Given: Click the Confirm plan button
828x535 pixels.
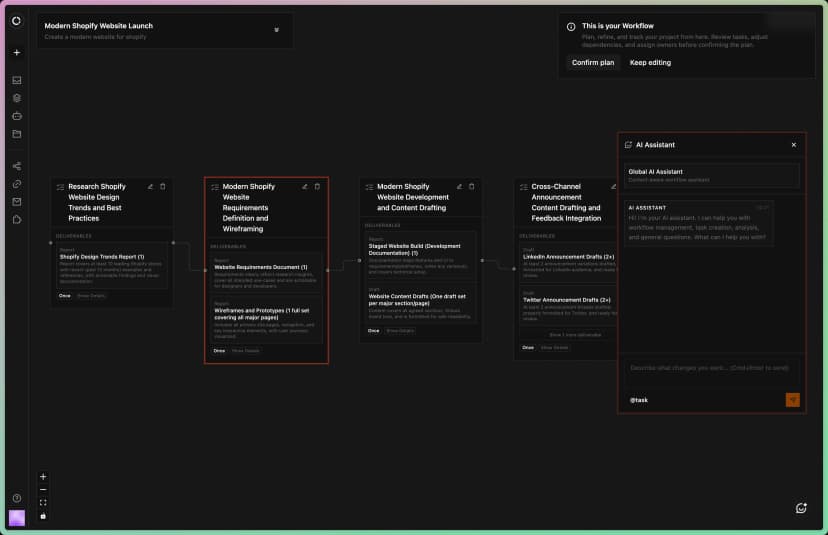Looking at the screenshot, I should [x=593, y=62].
